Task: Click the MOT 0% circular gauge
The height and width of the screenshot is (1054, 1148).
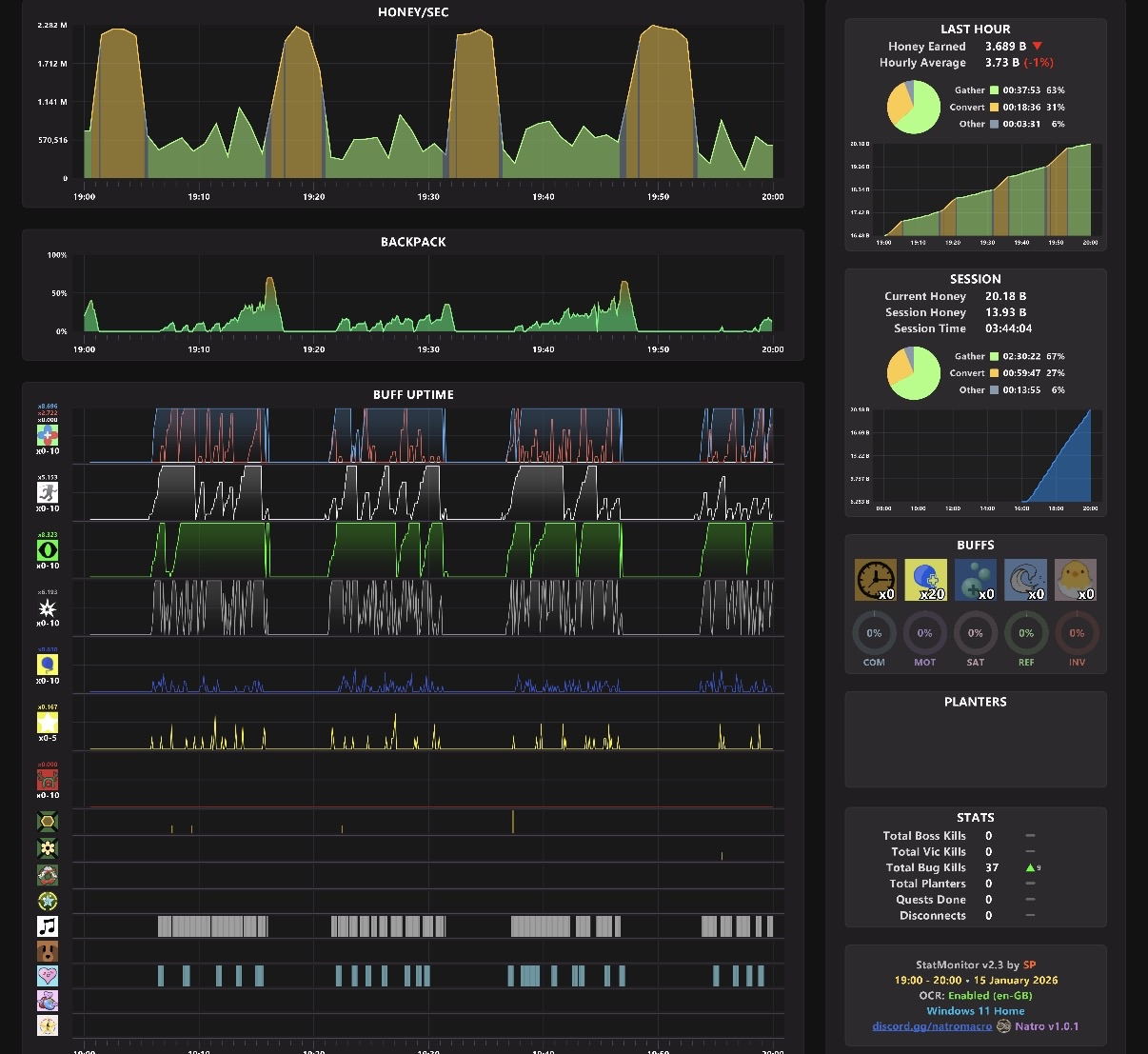Action: (x=924, y=633)
